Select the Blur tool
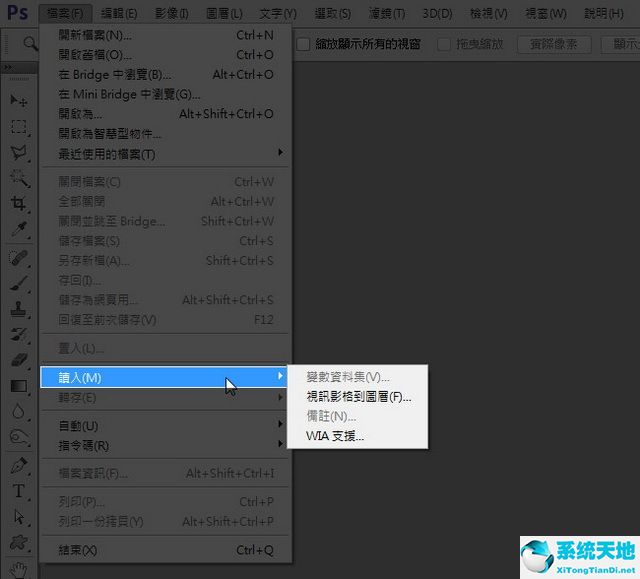Viewport: 640px width, 579px height. [18, 411]
